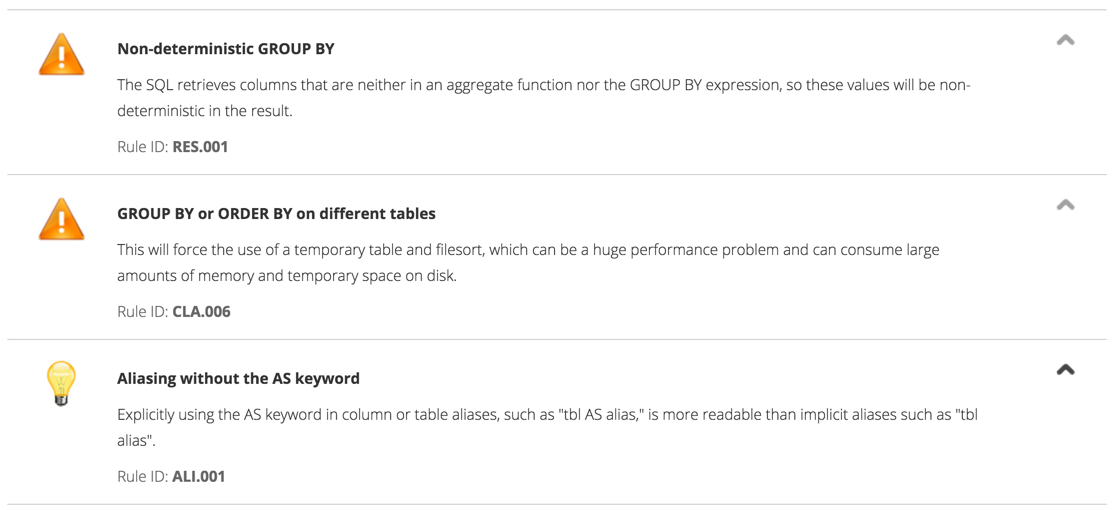This screenshot has height=510, width=1114.
Task: Click the lightbulb icon next to Aliasing rule
Action: (61, 383)
